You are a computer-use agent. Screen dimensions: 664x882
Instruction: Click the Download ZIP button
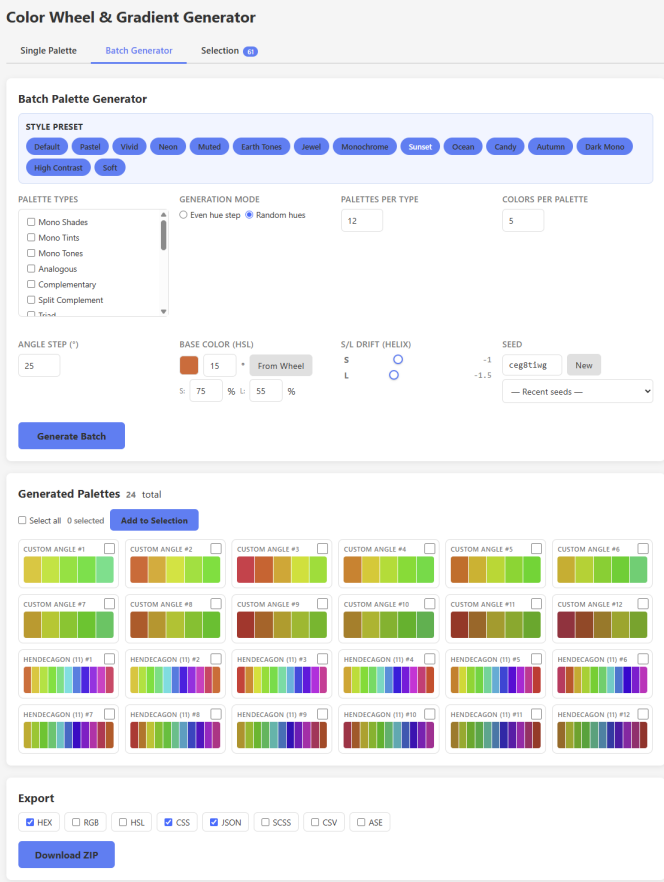[66, 855]
